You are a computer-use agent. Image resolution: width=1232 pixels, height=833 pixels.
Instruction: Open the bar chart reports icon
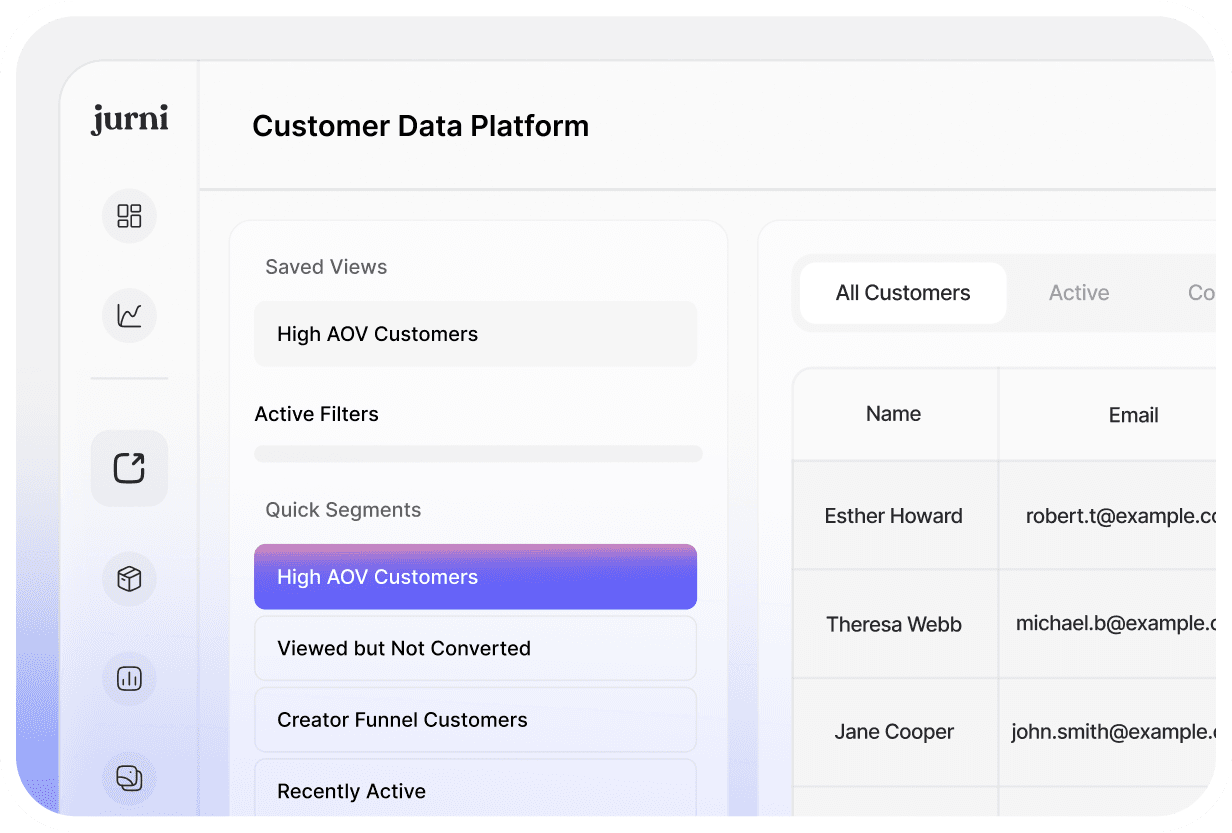tap(129, 679)
